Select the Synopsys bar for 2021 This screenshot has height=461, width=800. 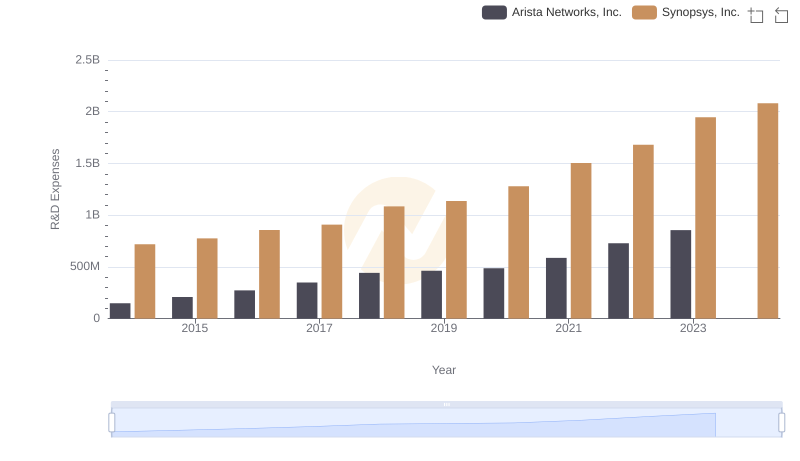coord(581,241)
